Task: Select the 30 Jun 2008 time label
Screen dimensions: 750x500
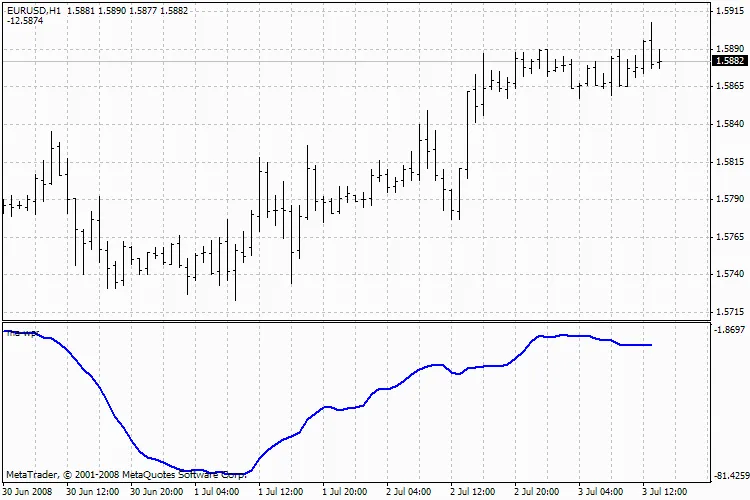Action: pos(28,492)
